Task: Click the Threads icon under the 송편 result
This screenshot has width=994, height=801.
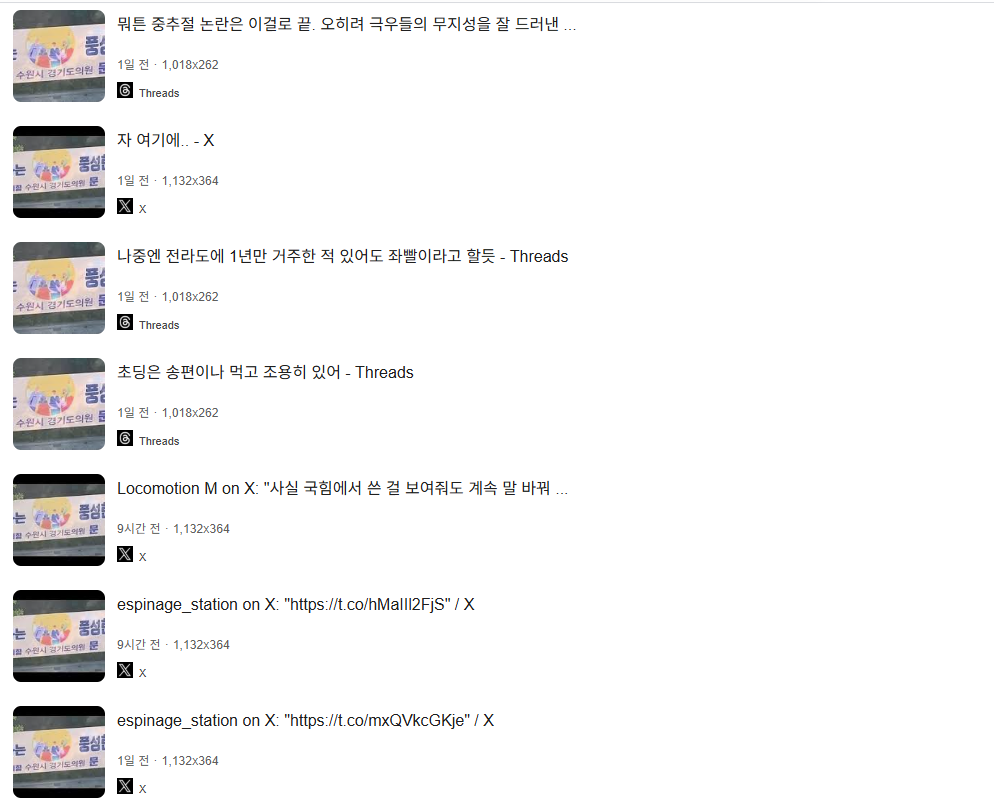Action: coord(125,438)
